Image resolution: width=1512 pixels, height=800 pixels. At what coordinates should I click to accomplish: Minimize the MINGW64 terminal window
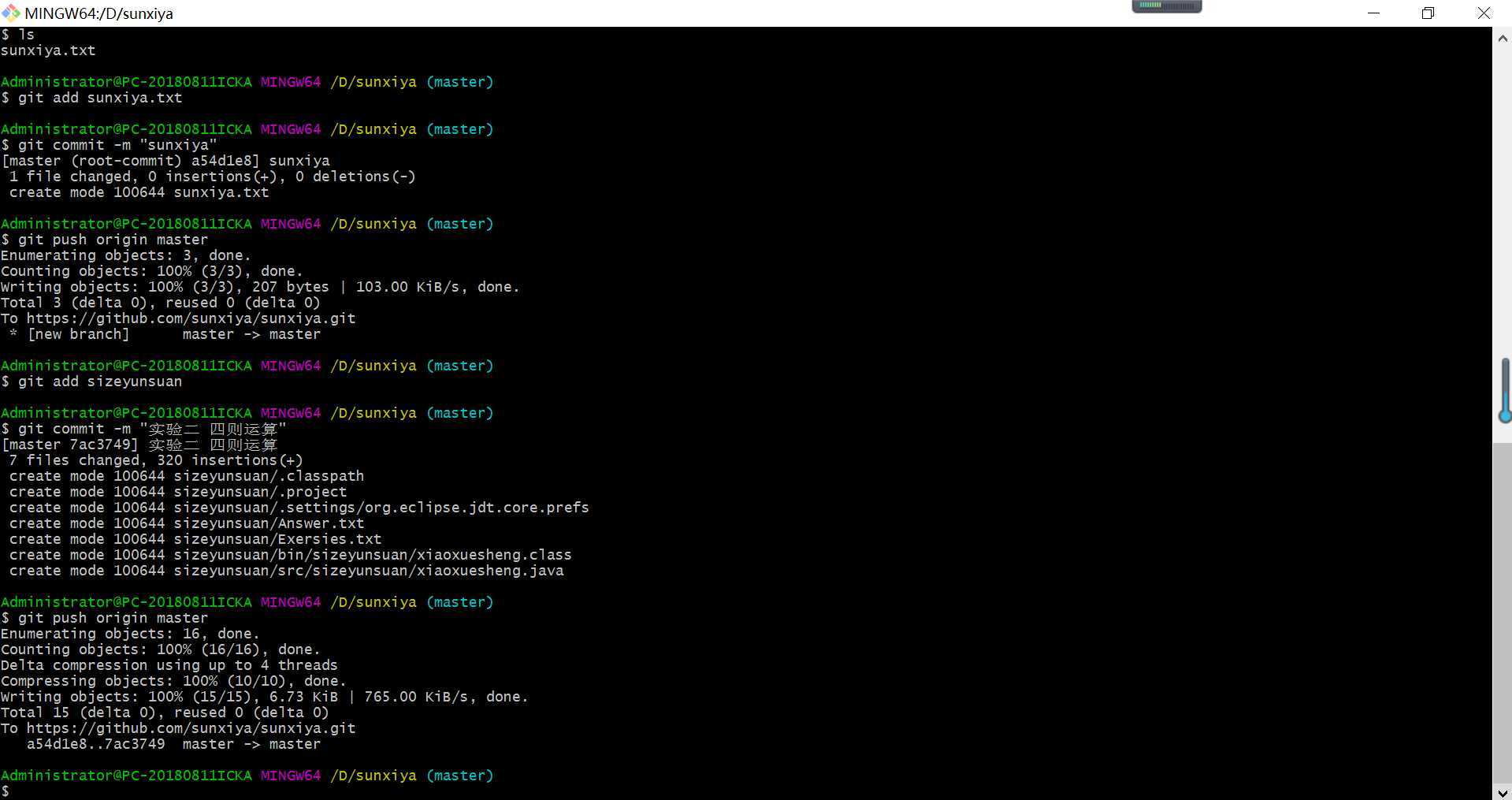point(1374,13)
